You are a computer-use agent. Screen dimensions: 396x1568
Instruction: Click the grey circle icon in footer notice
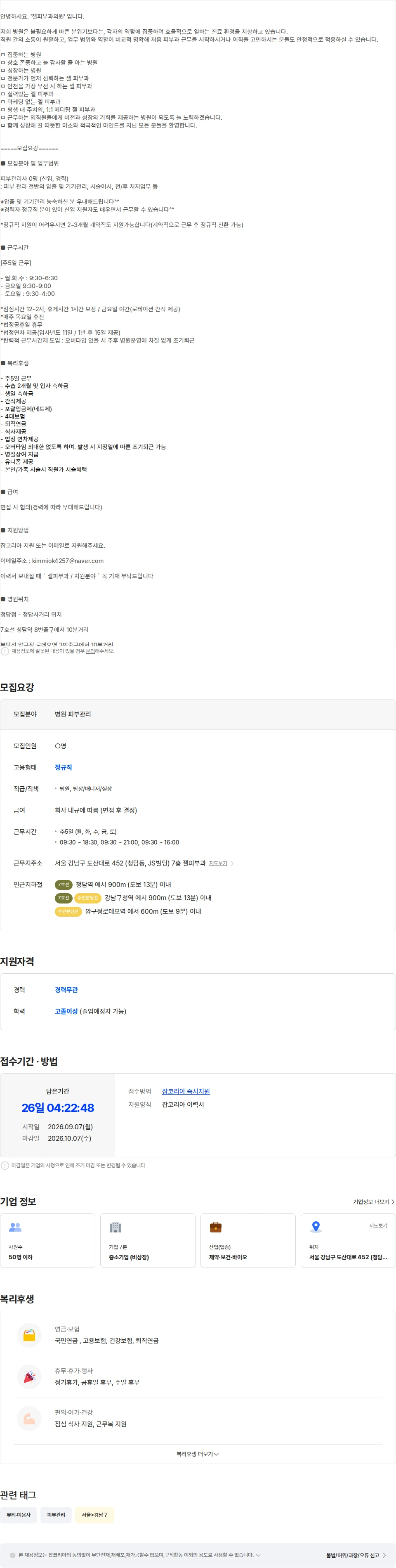[12, 1555]
